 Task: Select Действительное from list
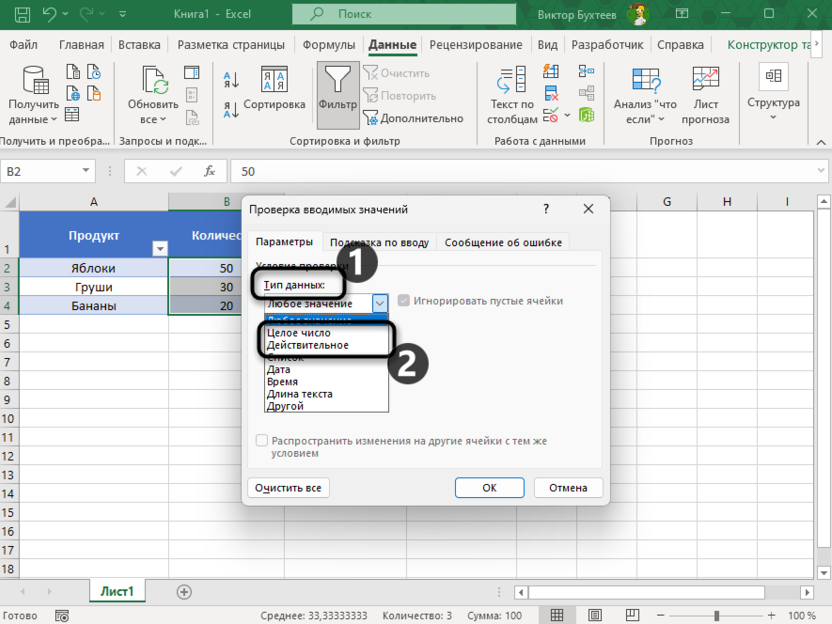pyautogui.click(x=327, y=345)
